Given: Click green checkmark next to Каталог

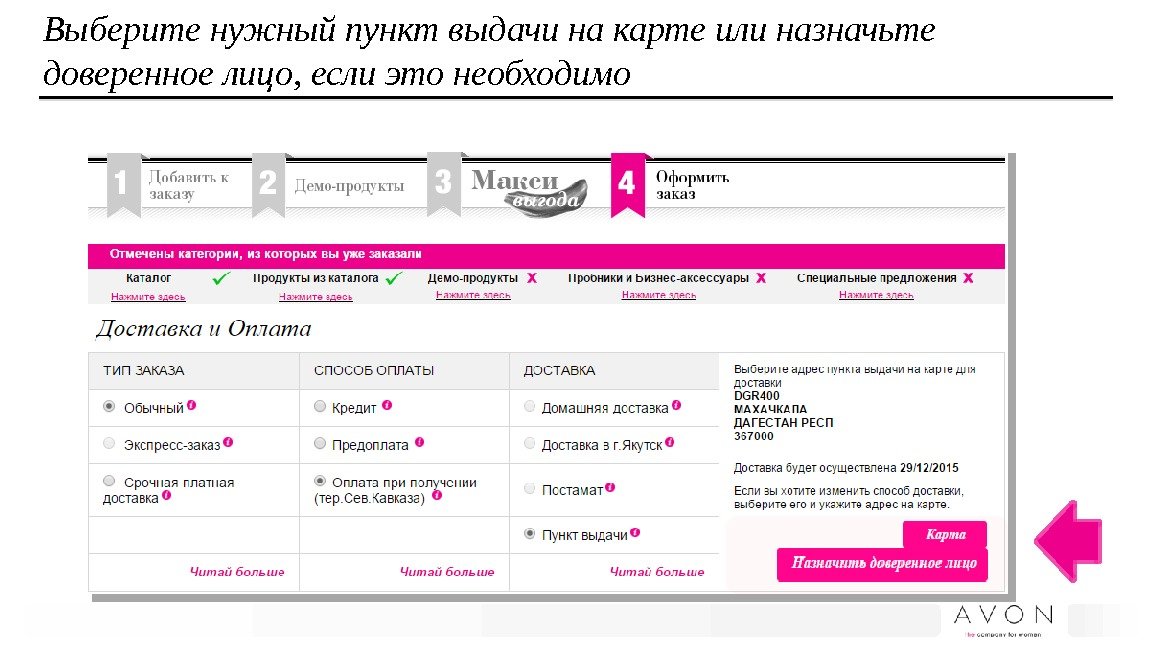Looking at the screenshot, I should (220, 278).
